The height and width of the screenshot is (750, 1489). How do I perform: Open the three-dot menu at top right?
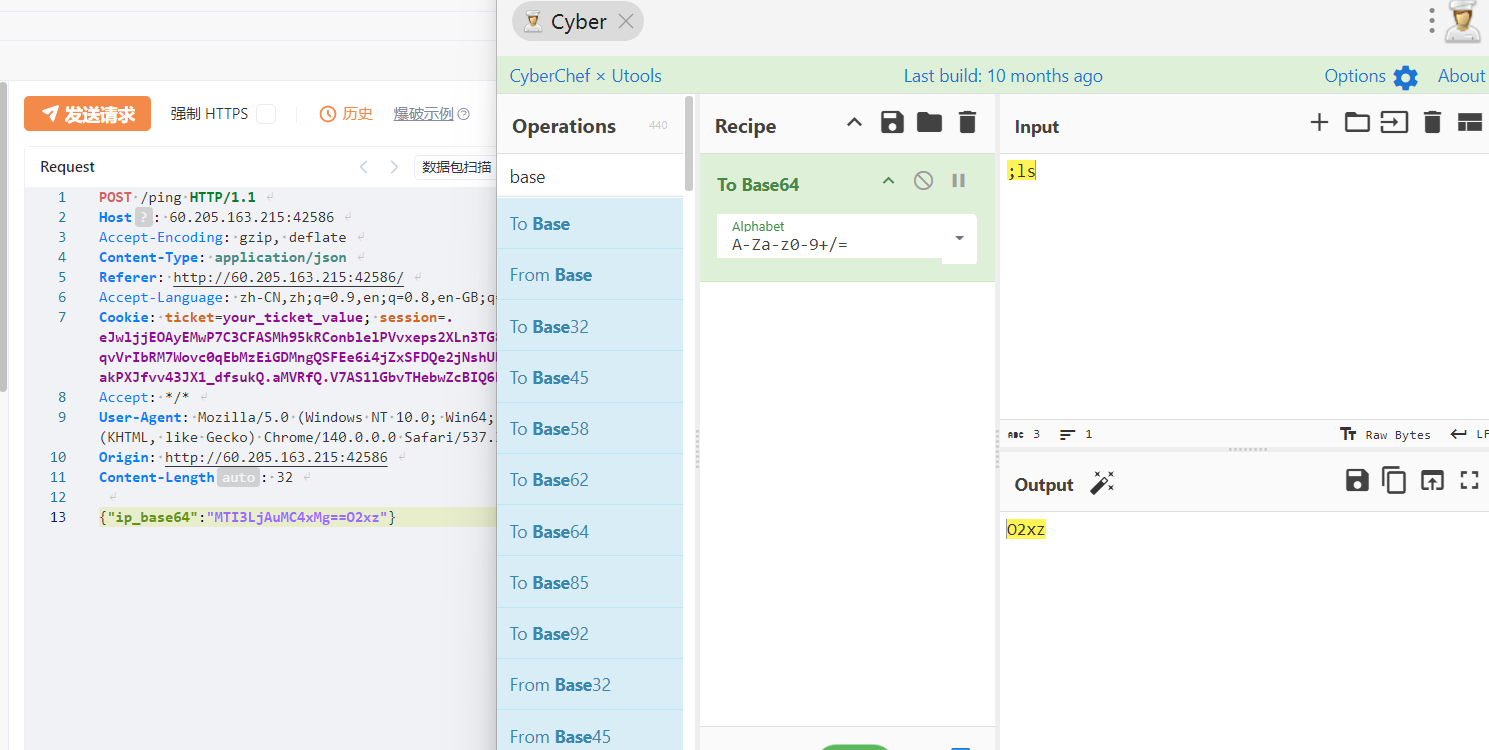1432,21
